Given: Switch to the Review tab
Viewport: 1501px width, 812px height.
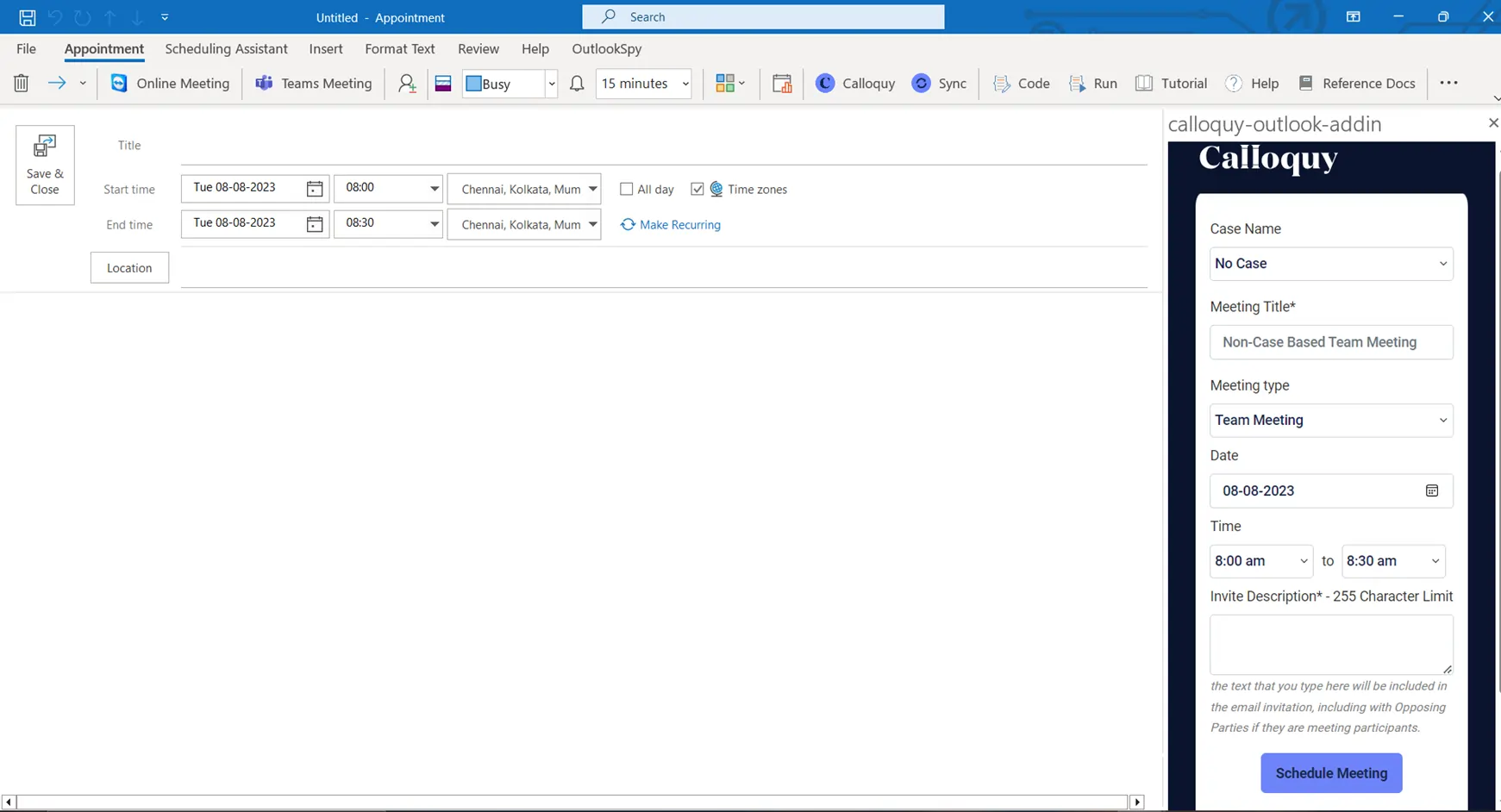Looking at the screenshot, I should coord(478,49).
